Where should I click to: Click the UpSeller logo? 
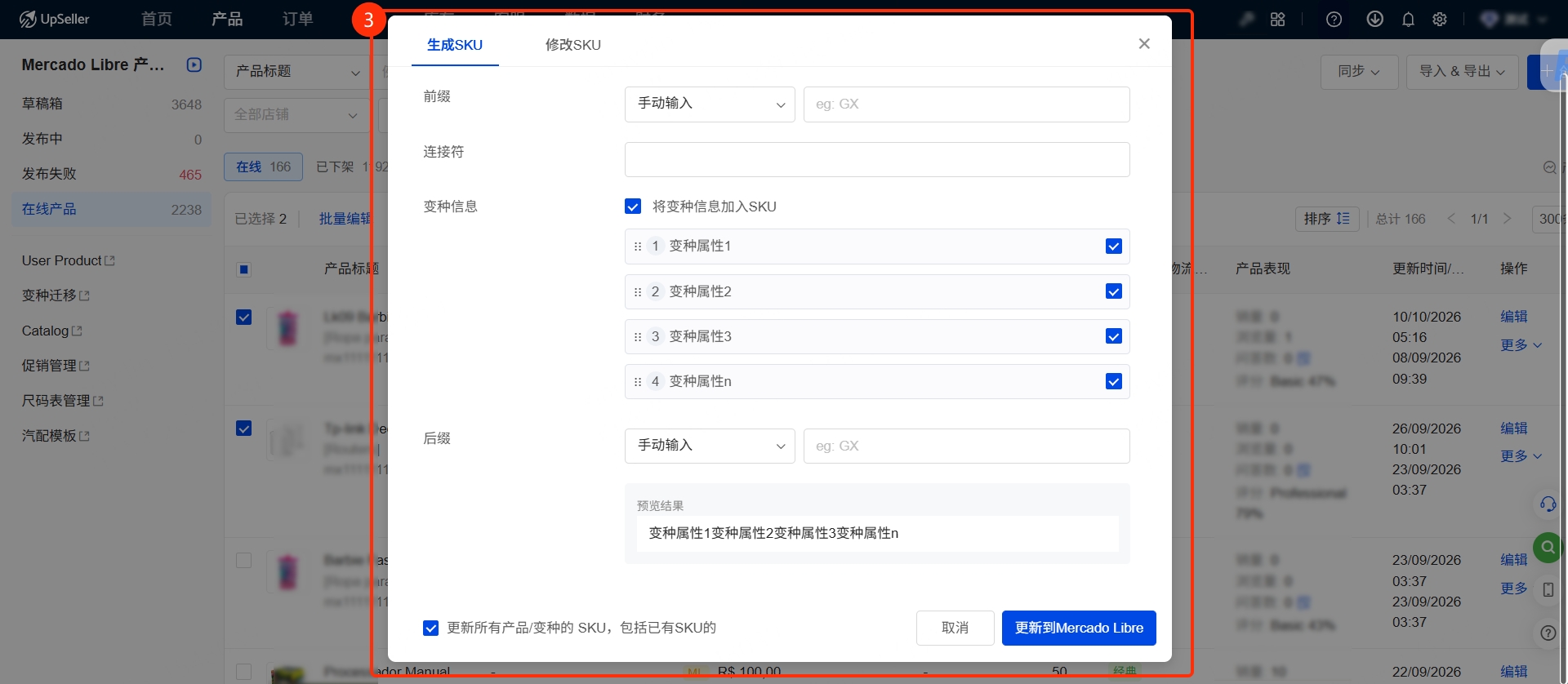(x=54, y=19)
